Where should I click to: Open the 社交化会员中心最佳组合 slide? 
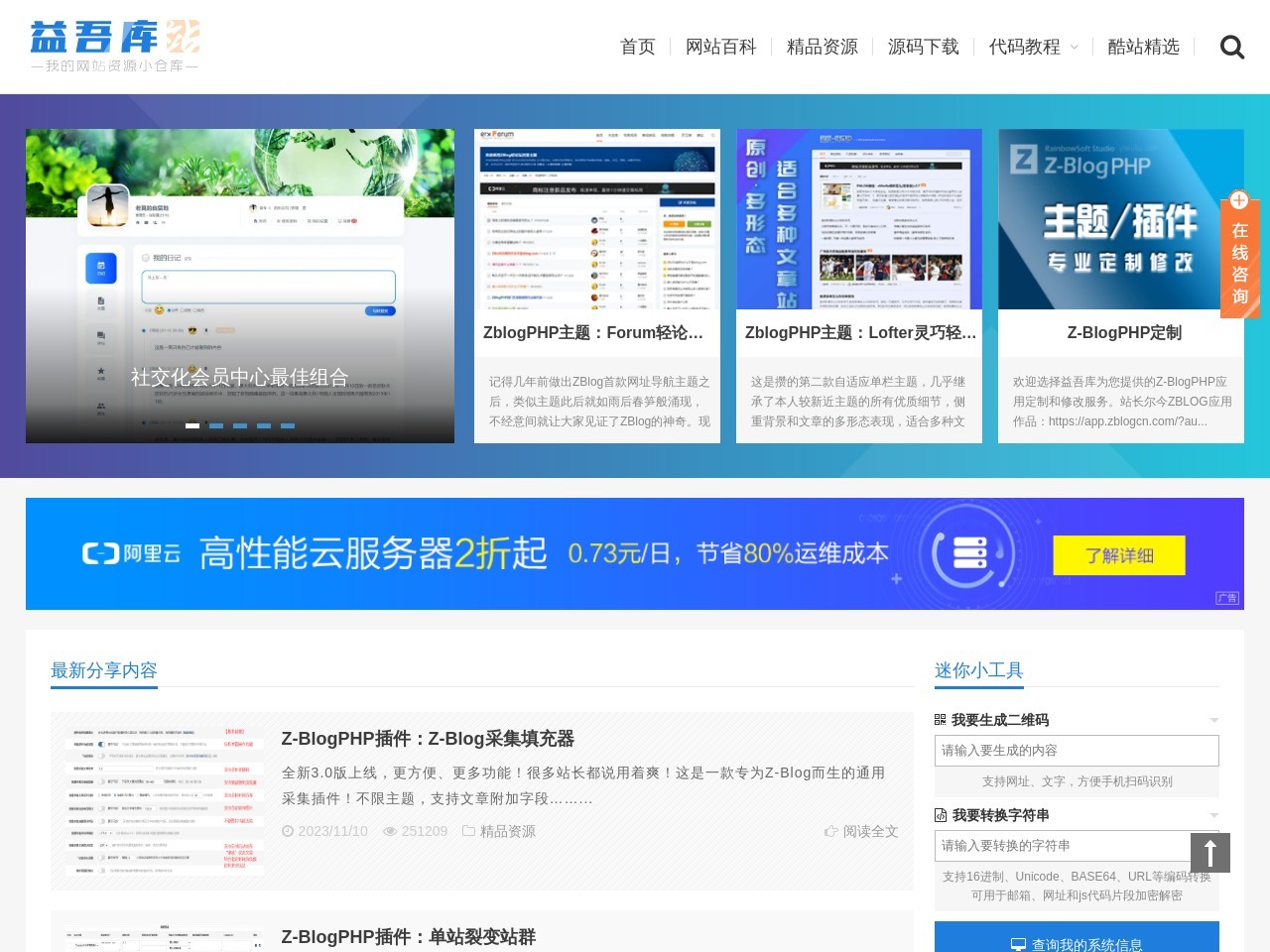(x=240, y=286)
